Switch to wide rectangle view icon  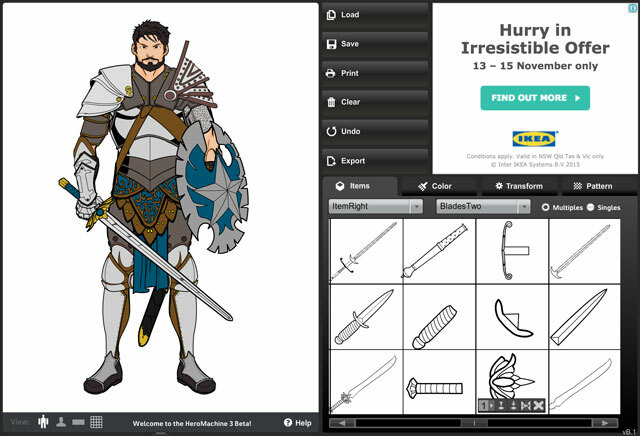(x=78, y=422)
